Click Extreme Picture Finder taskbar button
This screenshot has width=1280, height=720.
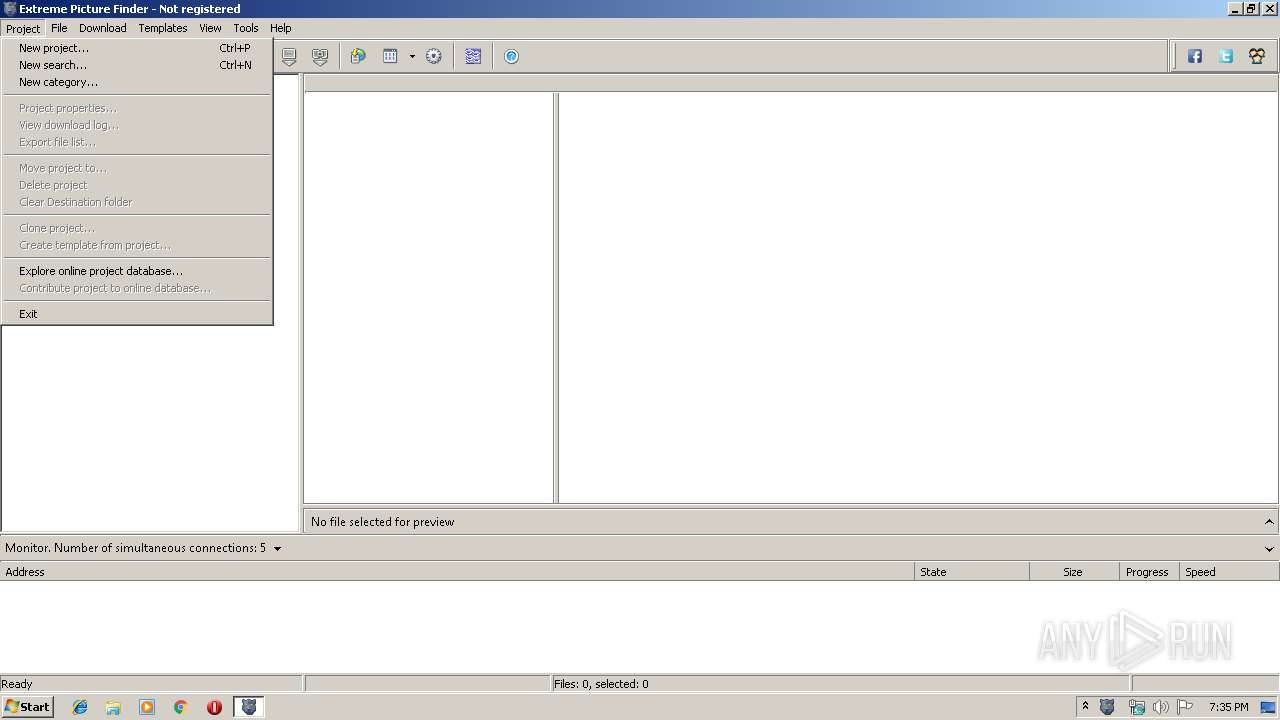coord(249,707)
